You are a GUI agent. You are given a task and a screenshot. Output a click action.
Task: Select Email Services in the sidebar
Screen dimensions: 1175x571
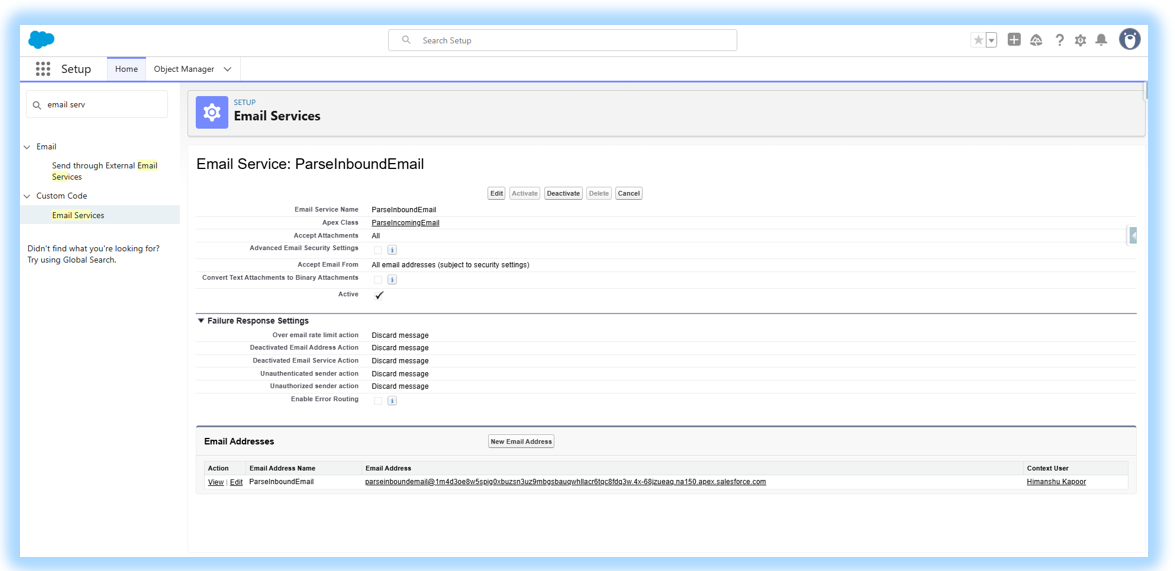78,215
